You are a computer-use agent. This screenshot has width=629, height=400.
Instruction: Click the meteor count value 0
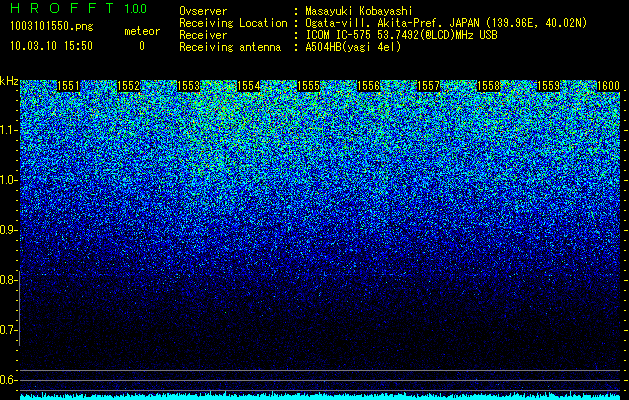click(x=142, y=46)
